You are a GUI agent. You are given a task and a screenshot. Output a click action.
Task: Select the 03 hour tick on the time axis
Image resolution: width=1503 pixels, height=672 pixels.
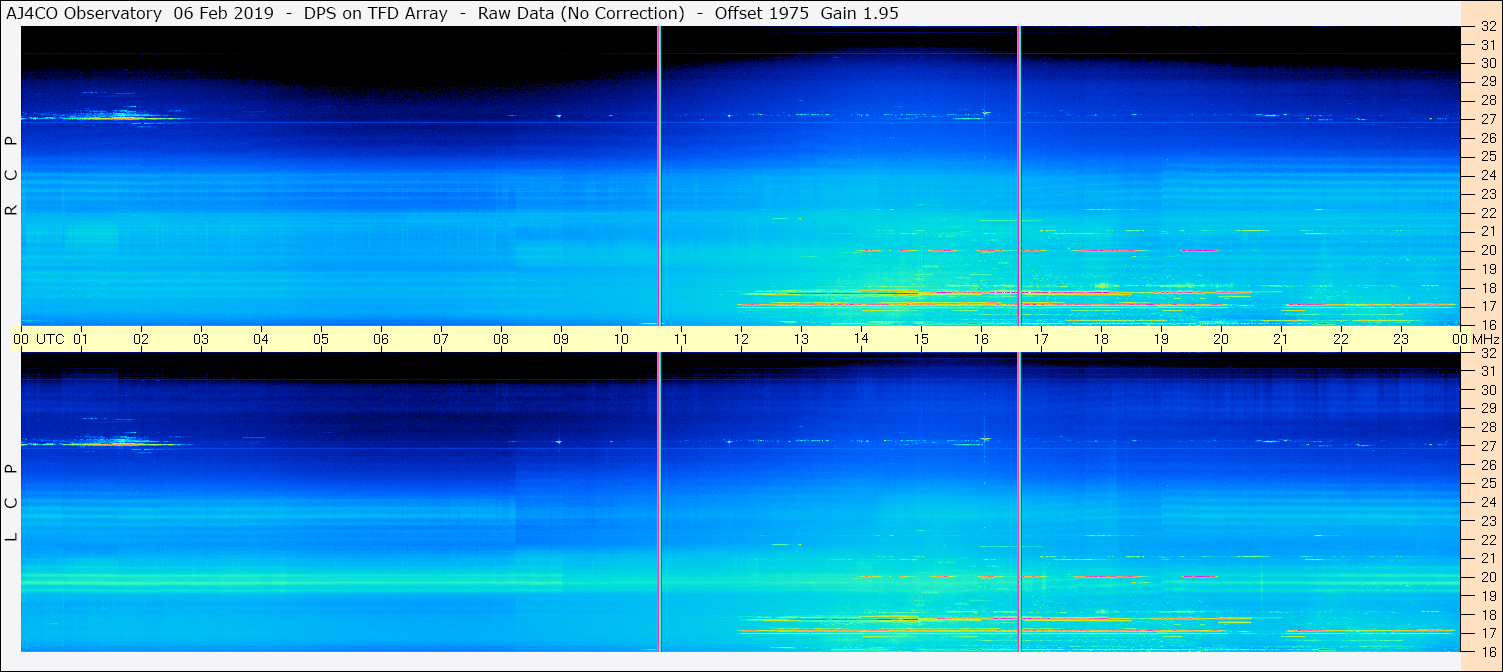201,339
